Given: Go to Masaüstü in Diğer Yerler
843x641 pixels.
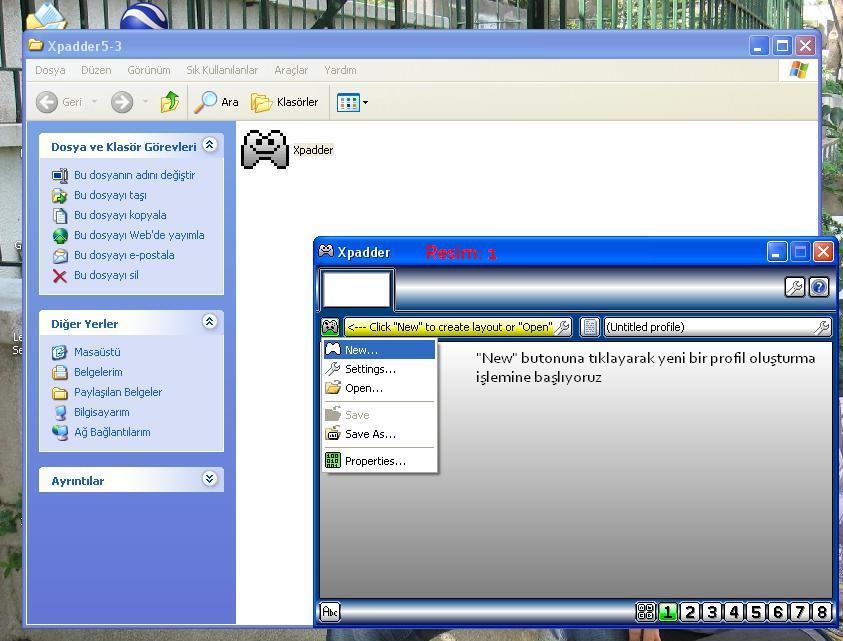Looking at the screenshot, I should pos(86,352).
